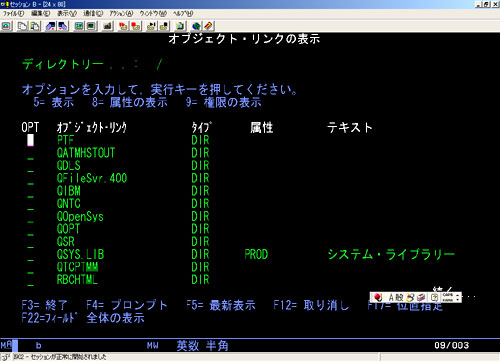Click the QOpenSys directory entry
Viewport: 500px width, 363px height.
80,217
